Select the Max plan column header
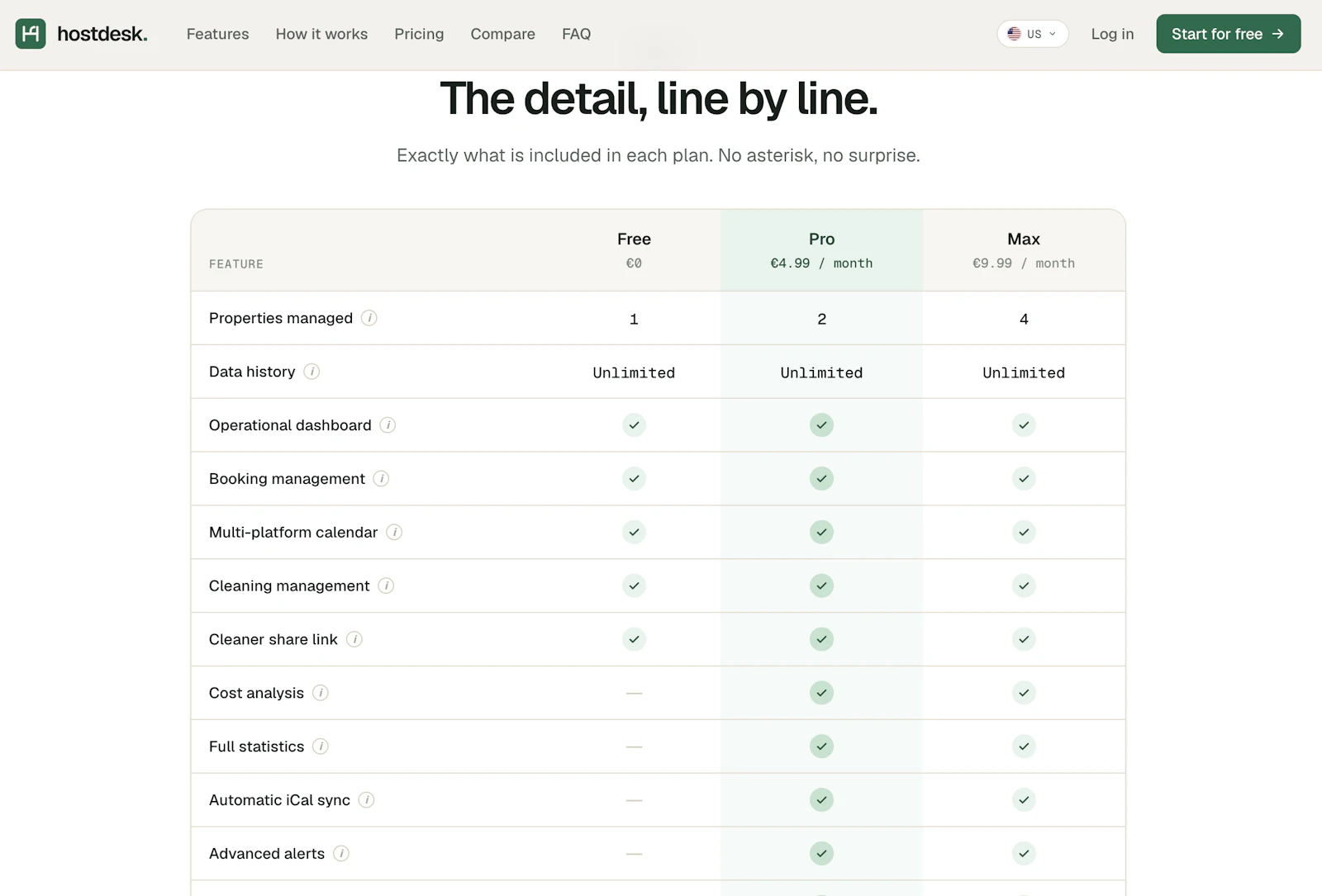This screenshot has width=1322, height=896. coord(1024,239)
